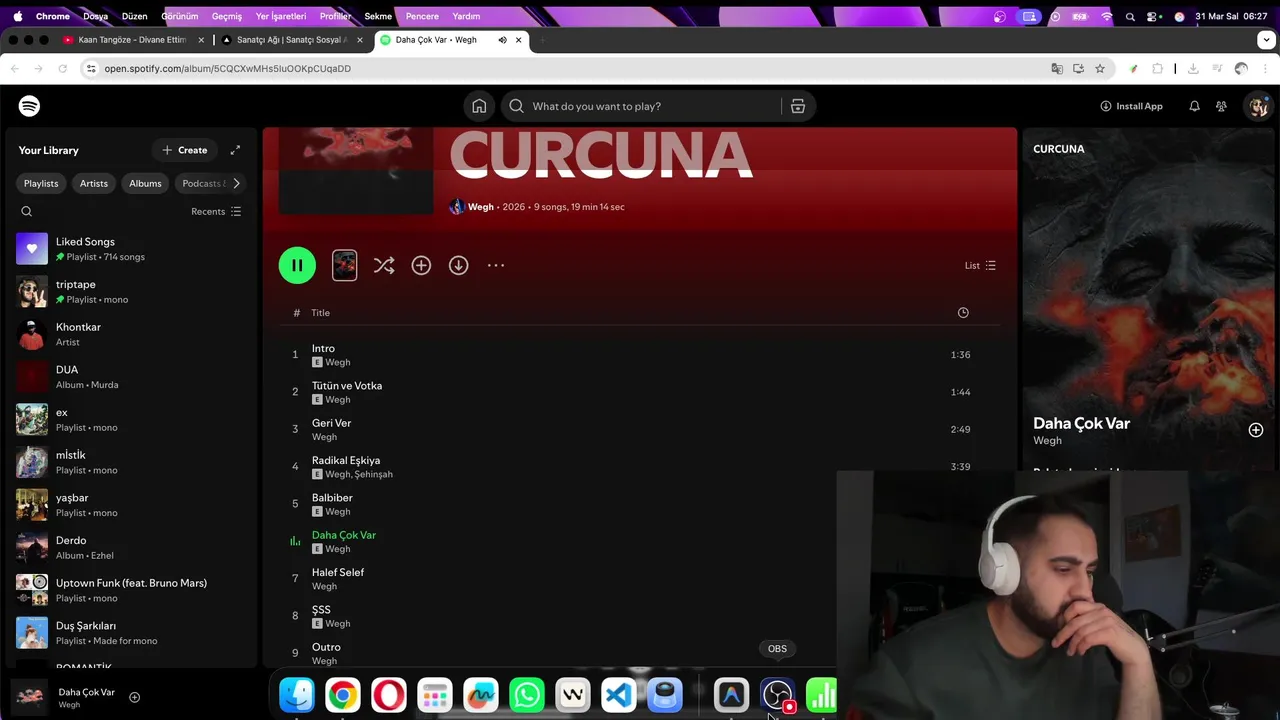Filter library by Albums
The image size is (1280, 720).
145,183
